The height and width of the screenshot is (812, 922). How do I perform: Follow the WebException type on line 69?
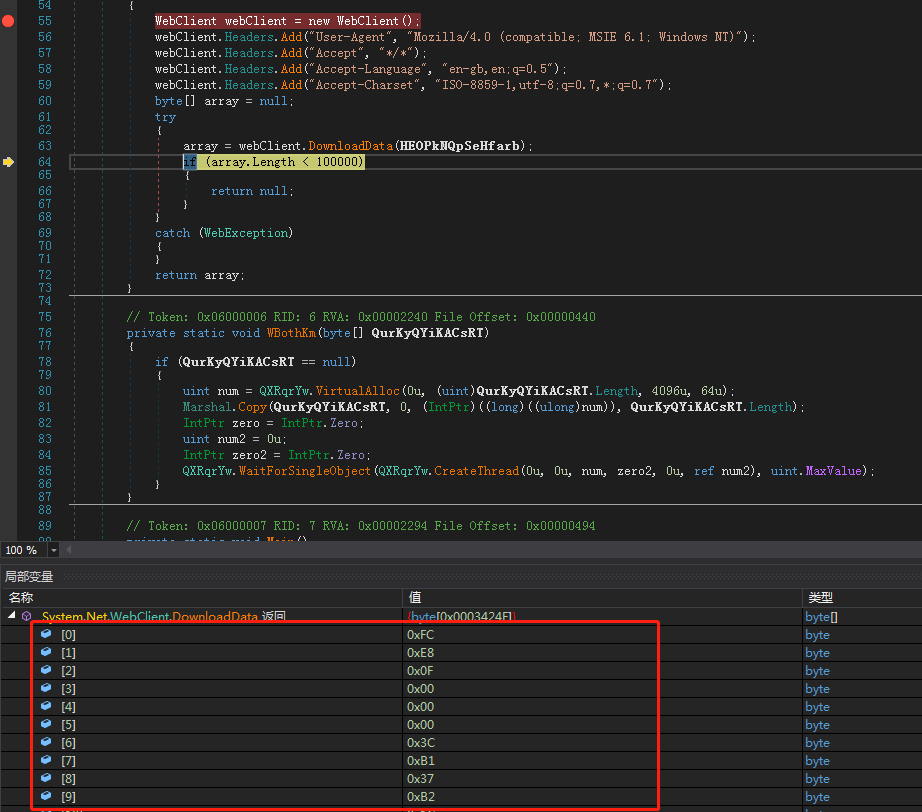tap(246, 233)
